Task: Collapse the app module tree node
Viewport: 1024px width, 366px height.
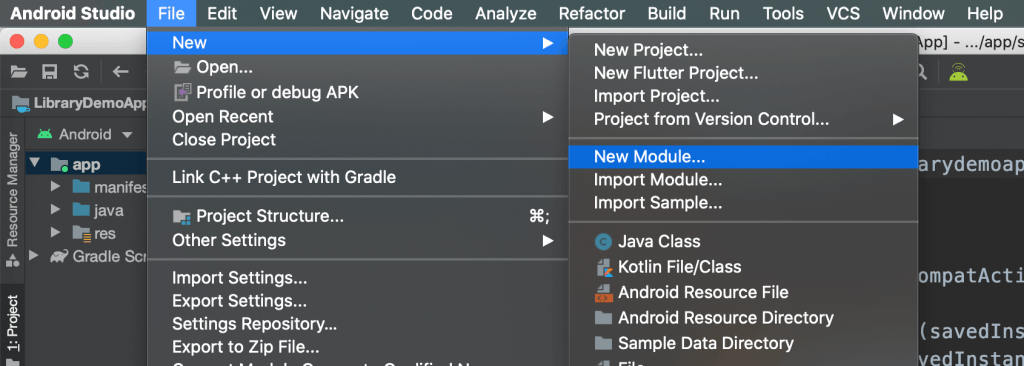Action: click(35, 163)
